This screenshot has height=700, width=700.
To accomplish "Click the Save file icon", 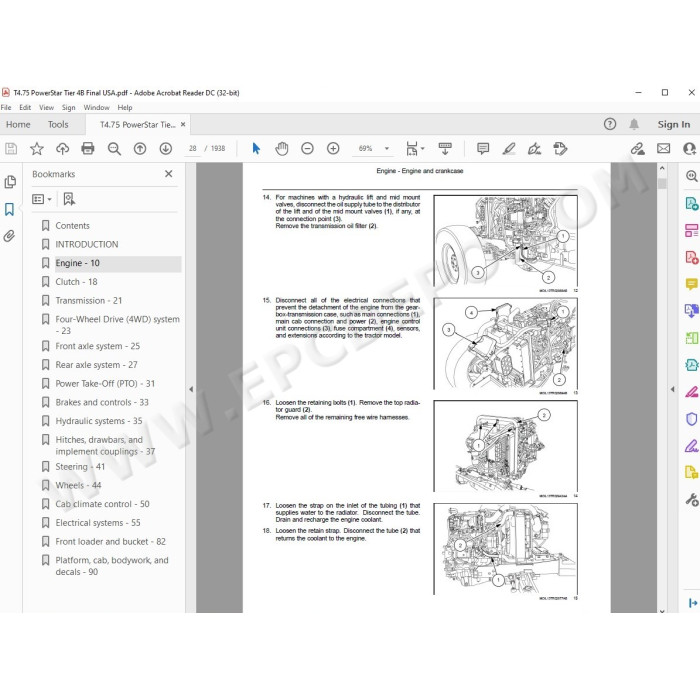I will coord(11,149).
